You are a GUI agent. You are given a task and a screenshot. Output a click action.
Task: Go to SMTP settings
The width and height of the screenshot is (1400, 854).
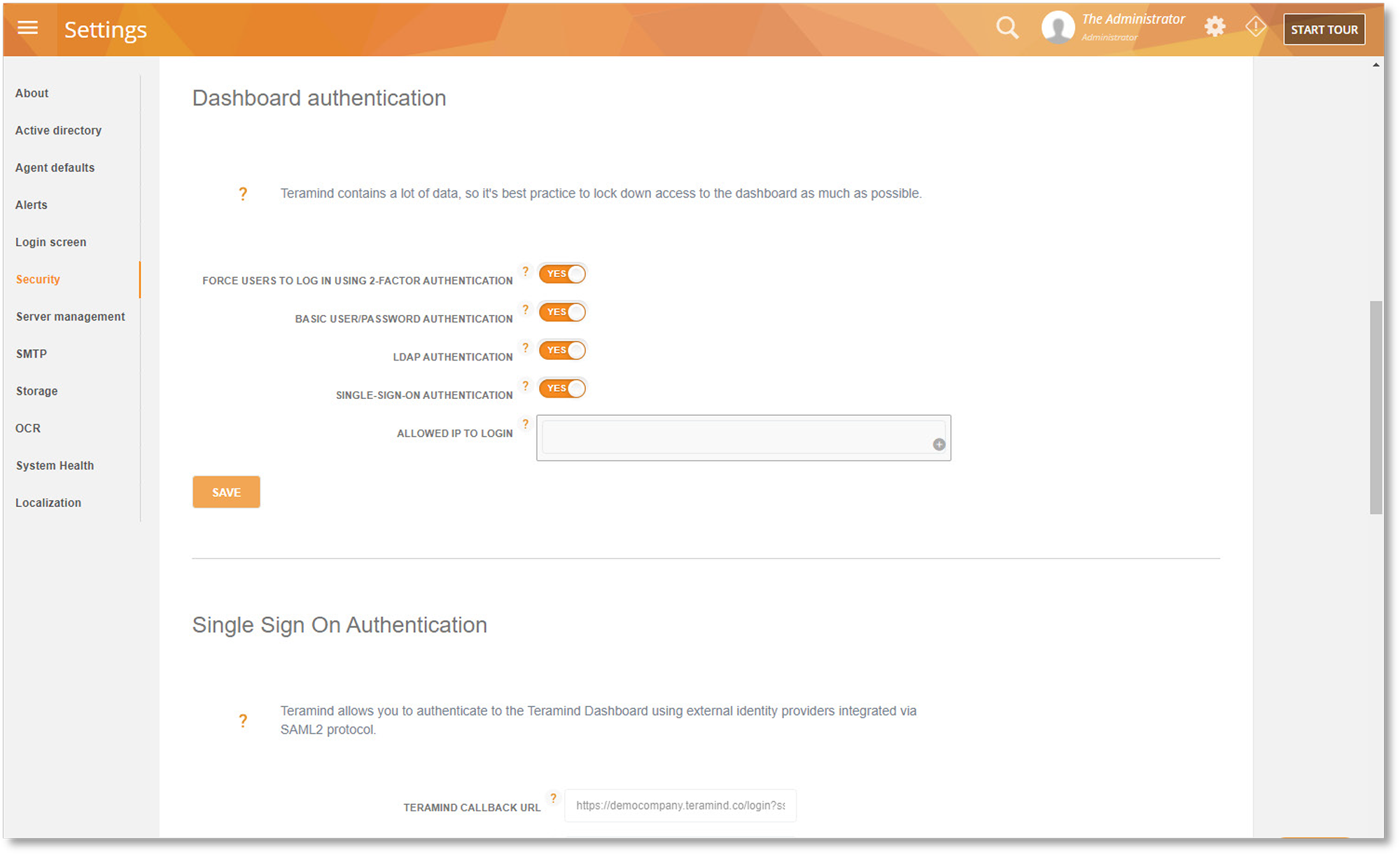point(31,353)
